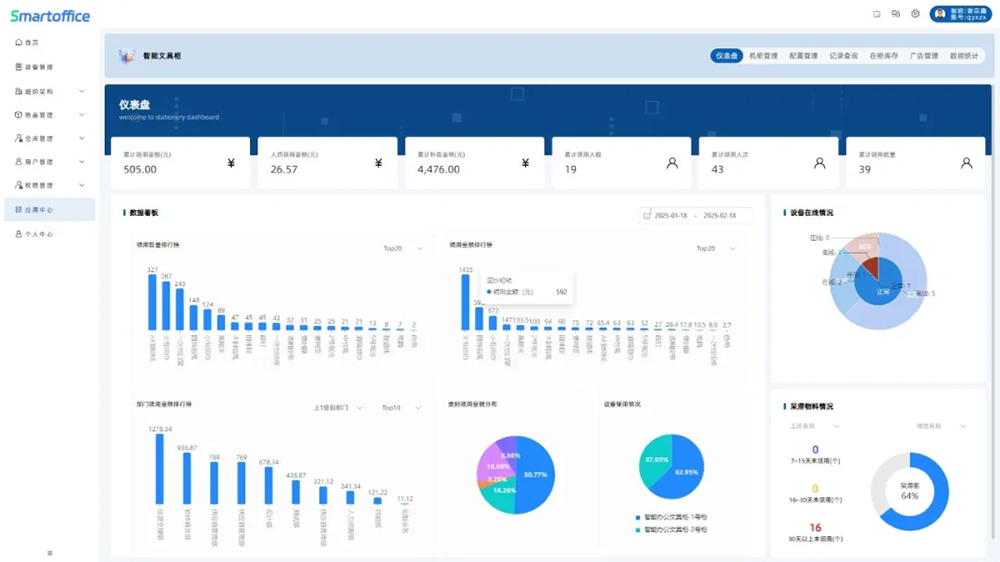Viewport: 1000px width, 562px height.
Task: Switch to the 数据统计 tab
Action: coord(964,56)
